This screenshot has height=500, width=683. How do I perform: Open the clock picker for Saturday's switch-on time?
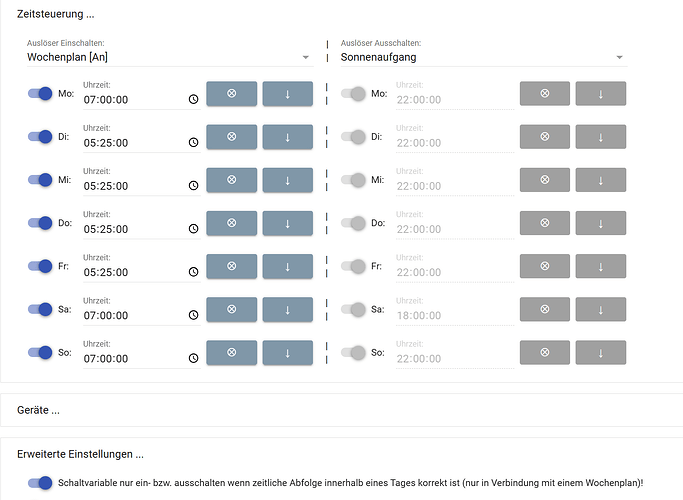coord(193,315)
